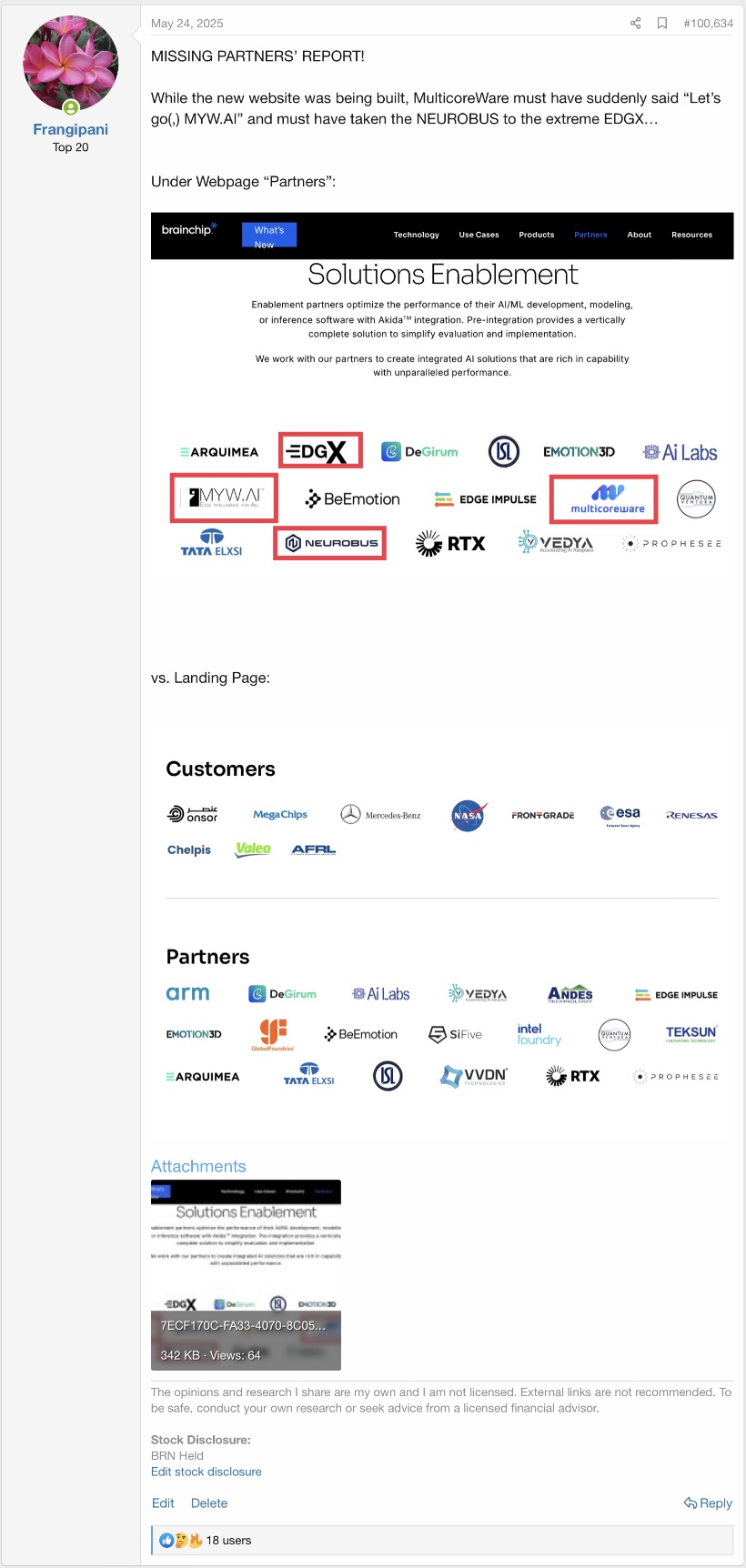Click the AFRL logo under Customers
Screen dimensions: 746x1568
tap(314, 849)
